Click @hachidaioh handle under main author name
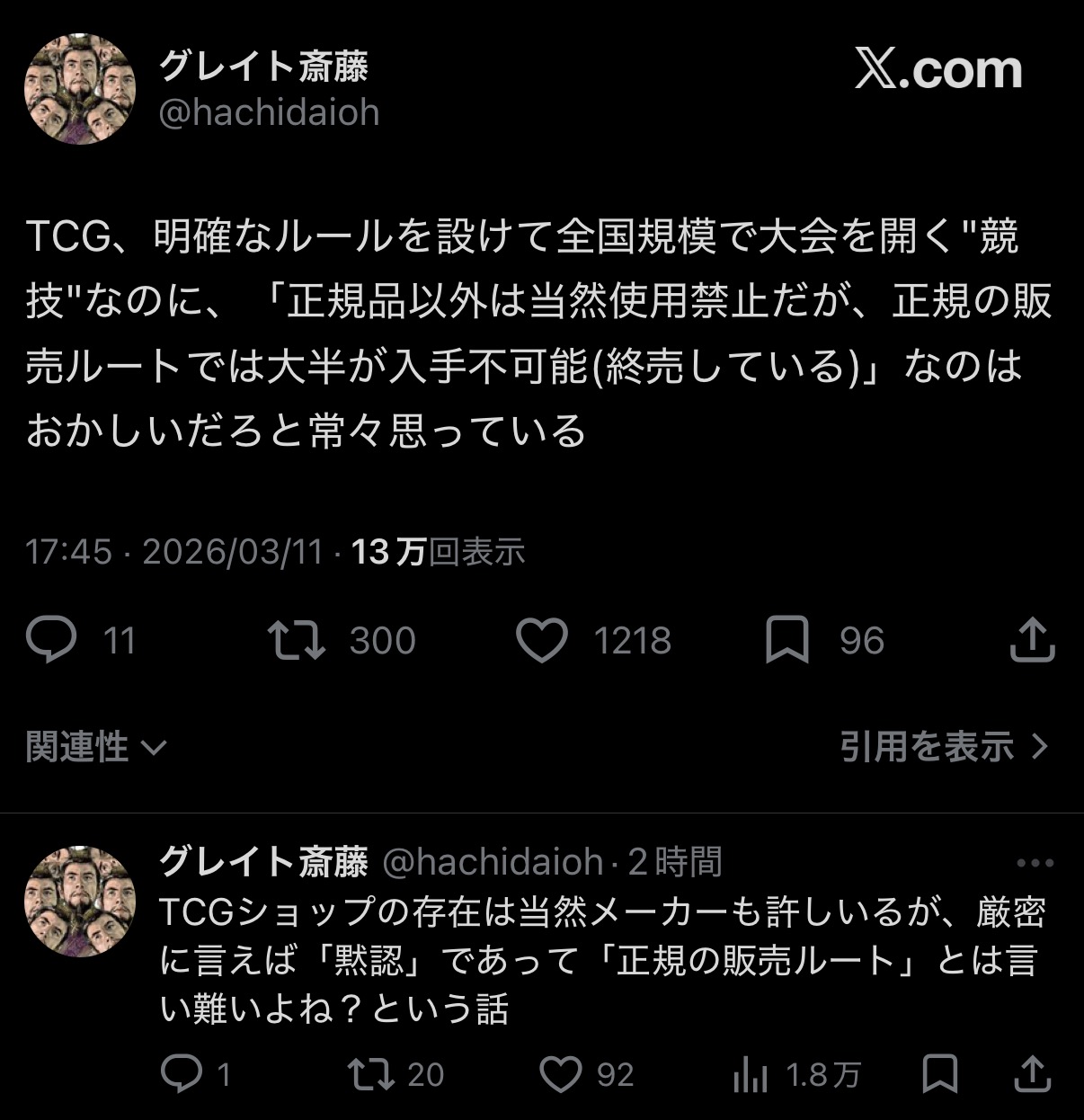1084x1120 pixels. point(270,113)
